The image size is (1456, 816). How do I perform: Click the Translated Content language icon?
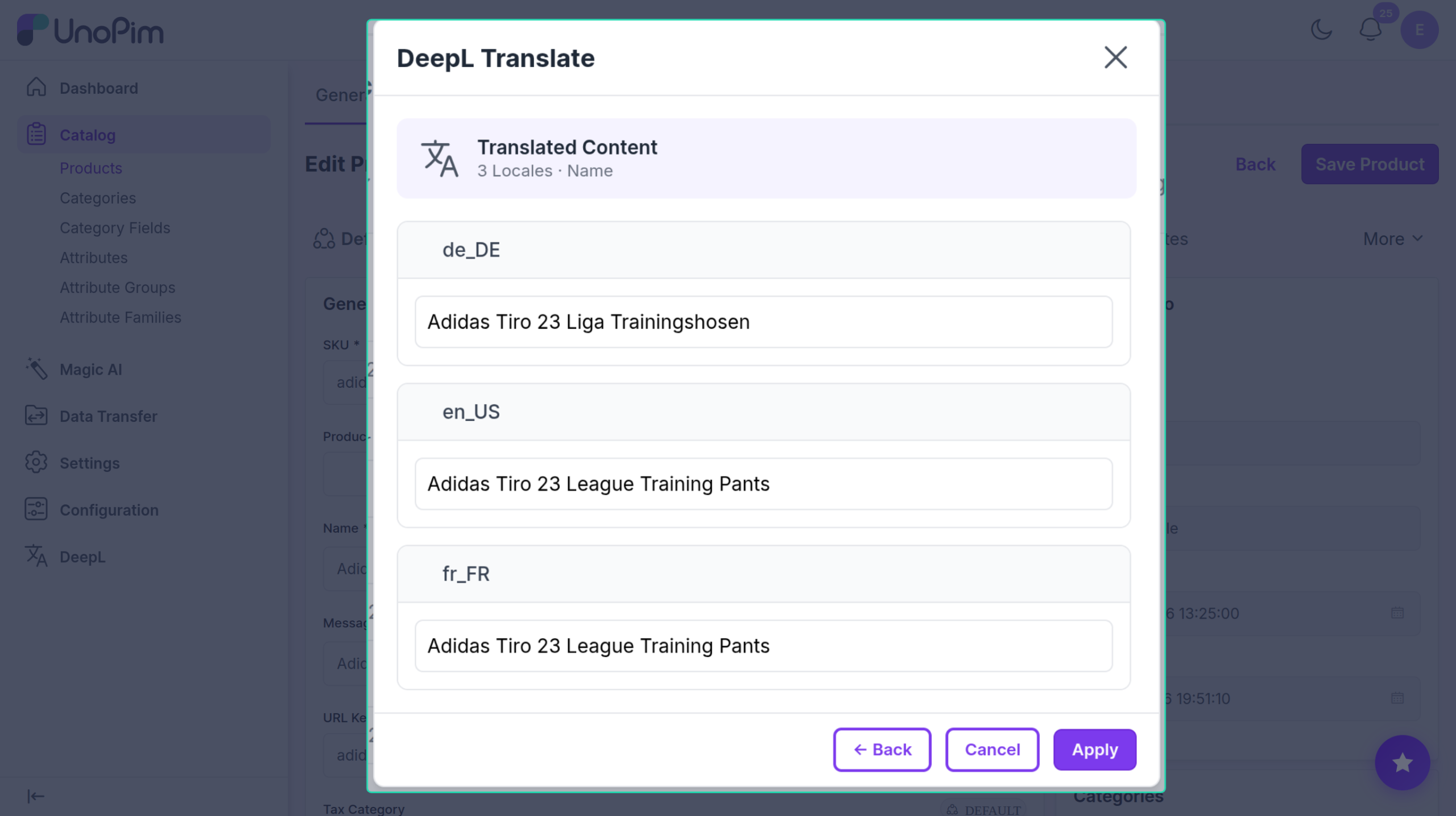coord(439,159)
